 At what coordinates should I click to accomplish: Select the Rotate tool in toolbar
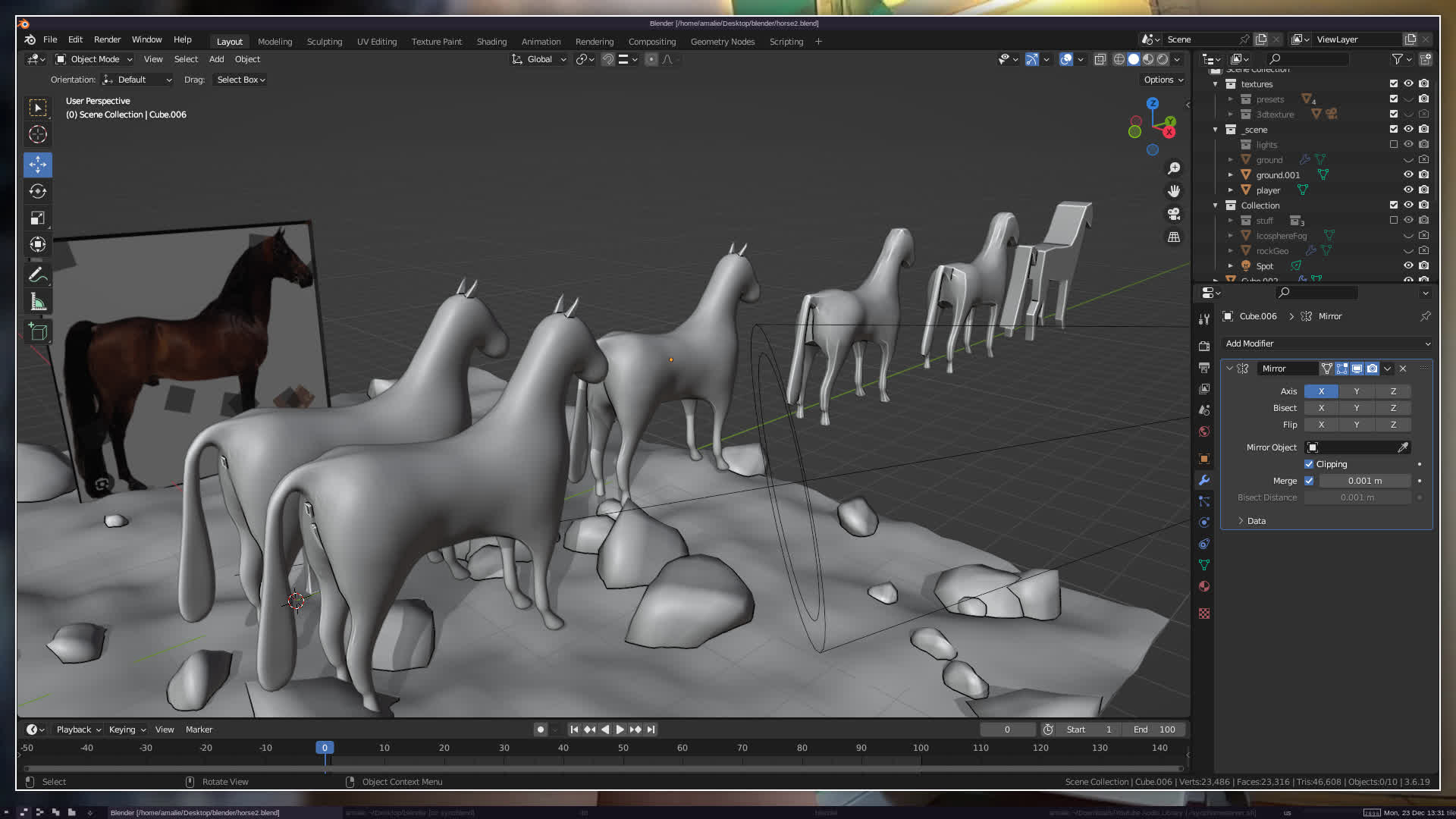tap(38, 191)
